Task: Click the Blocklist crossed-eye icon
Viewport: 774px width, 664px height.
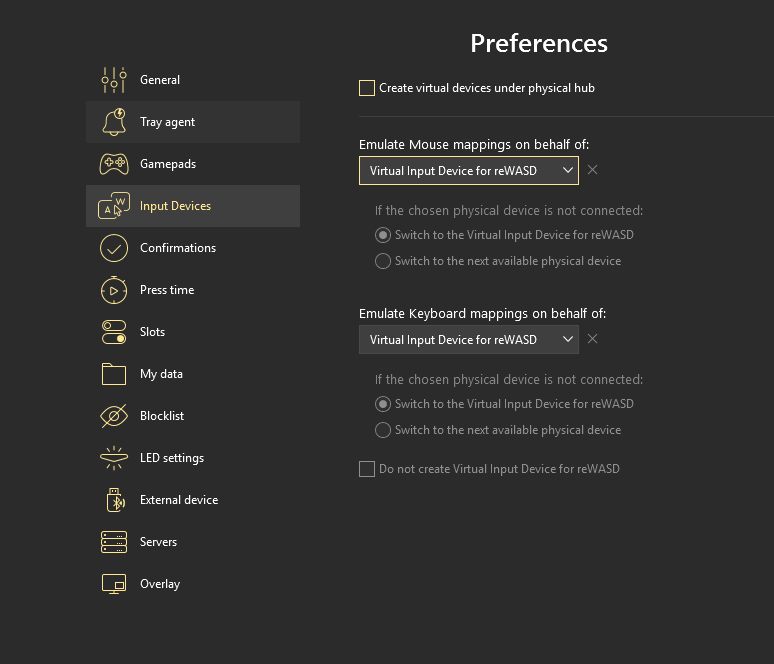Action: [114, 416]
